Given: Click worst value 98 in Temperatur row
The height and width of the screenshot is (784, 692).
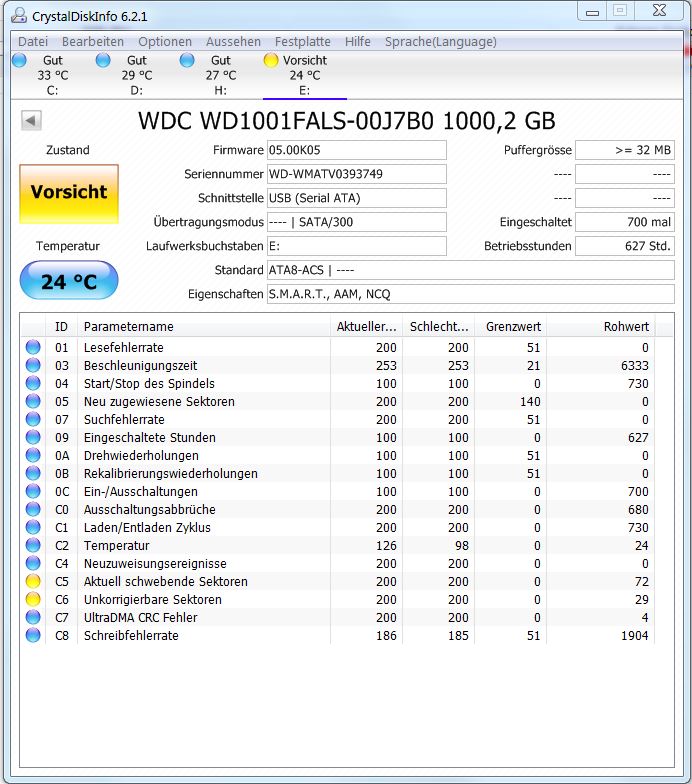Looking at the screenshot, I should 462,546.
